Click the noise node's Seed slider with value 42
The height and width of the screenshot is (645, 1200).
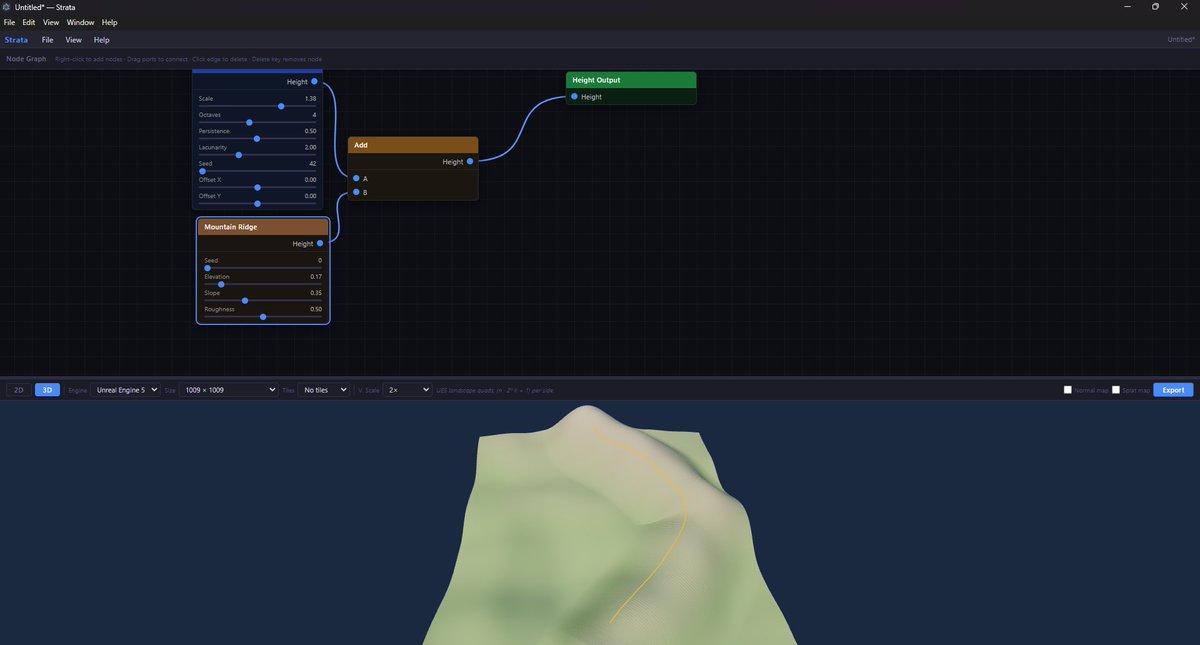257,171
